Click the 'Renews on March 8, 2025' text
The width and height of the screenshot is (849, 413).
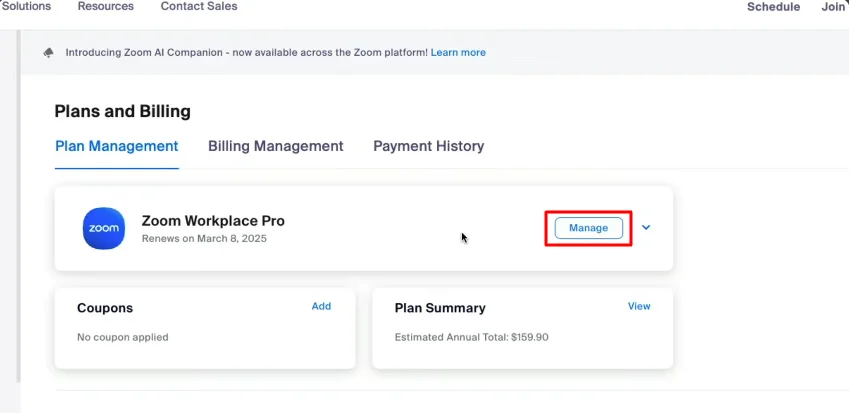[204, 238]
